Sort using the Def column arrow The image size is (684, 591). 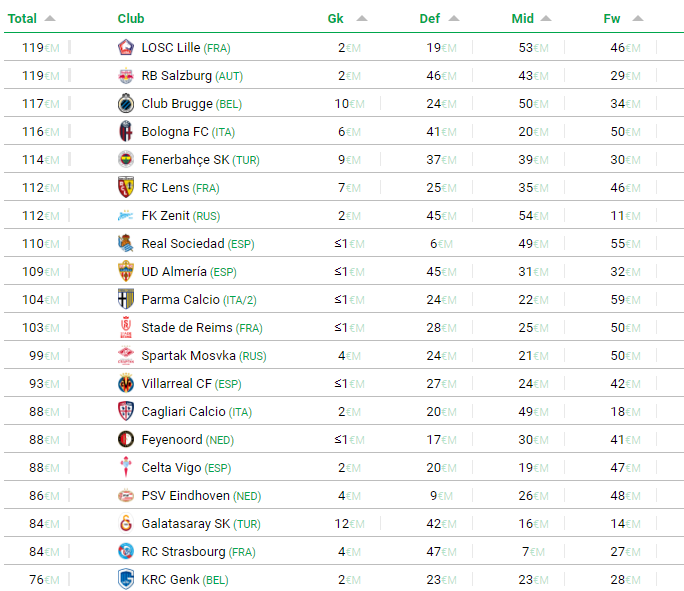[x=454, y=18]
